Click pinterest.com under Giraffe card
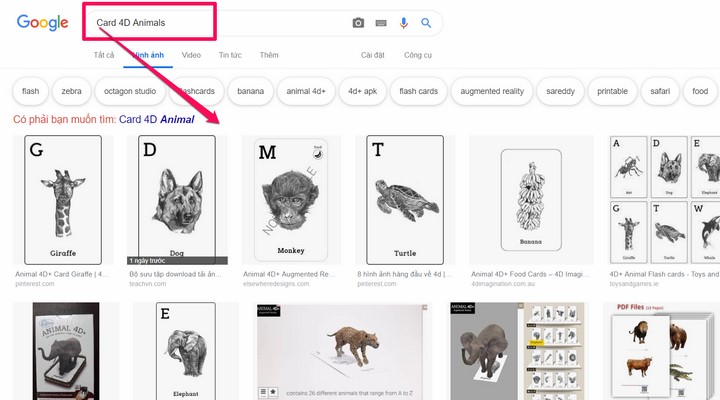720x400 pixels. pyautogui.click(x=34, y=284)
